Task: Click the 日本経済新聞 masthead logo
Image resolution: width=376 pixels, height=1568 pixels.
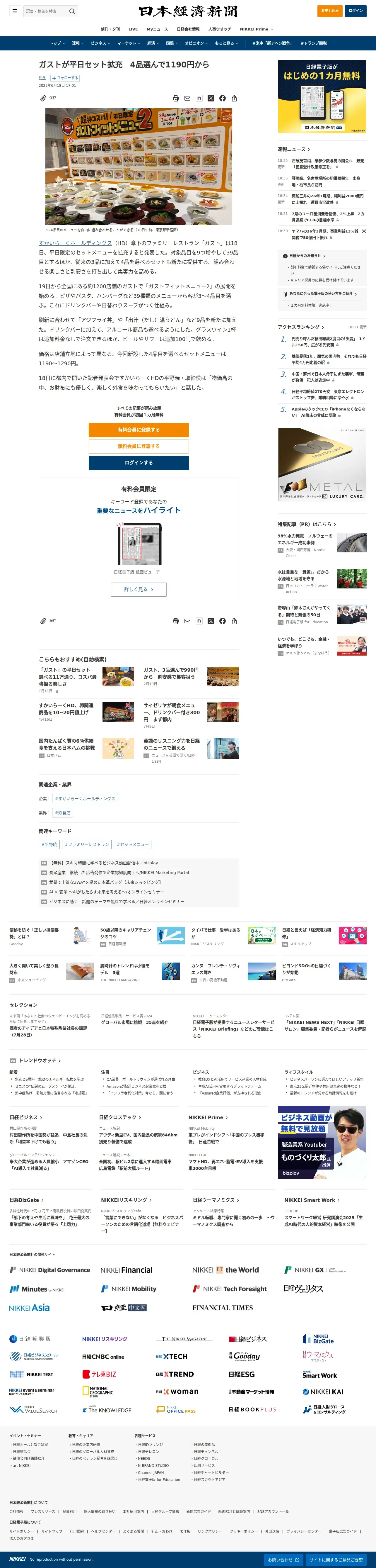Action: [188, 11]
